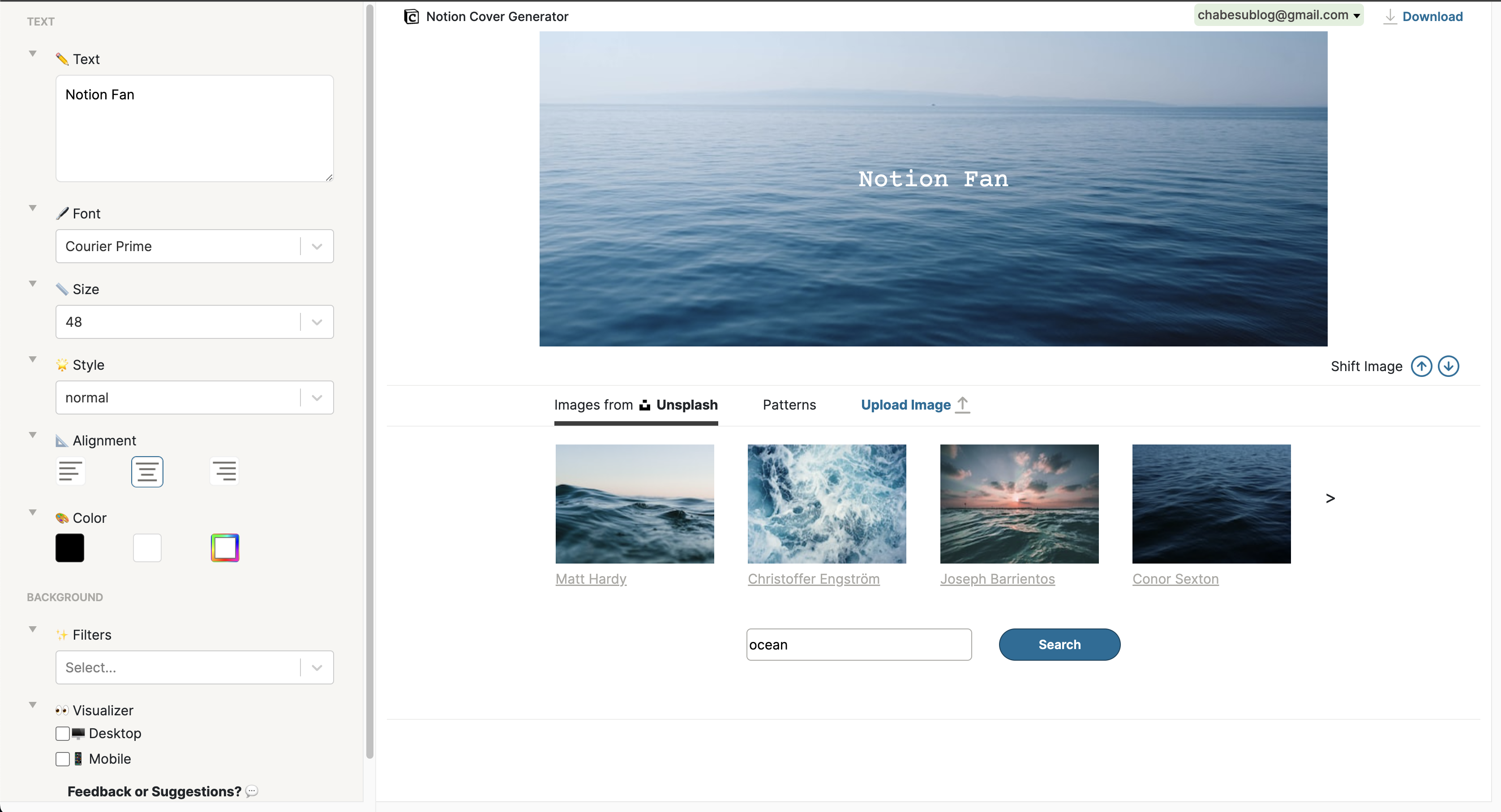The height and width of the screenshot is (812, 1501).
Task: Click the Desktop monitor icon
Action: tap(78, 733)
